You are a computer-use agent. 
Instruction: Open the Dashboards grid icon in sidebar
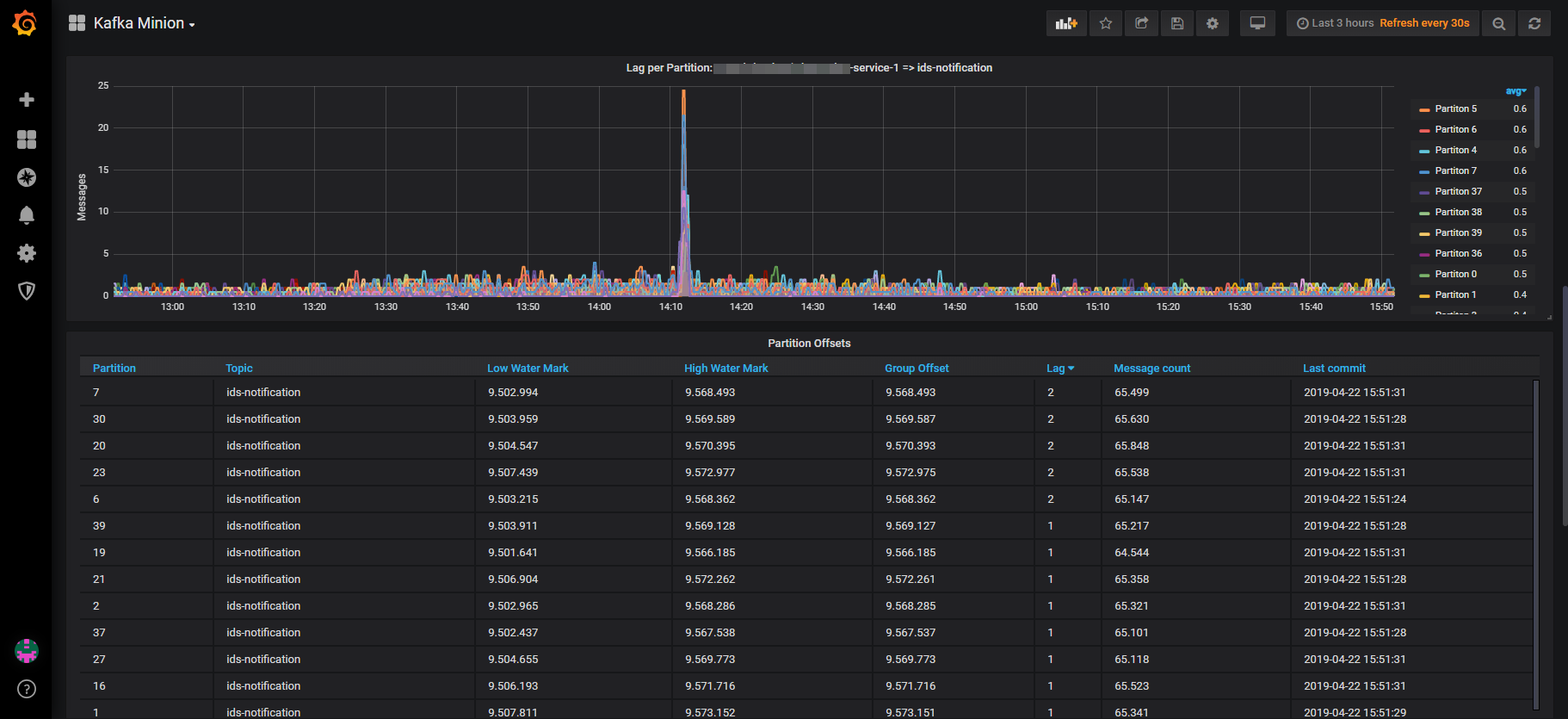[27, 139]
